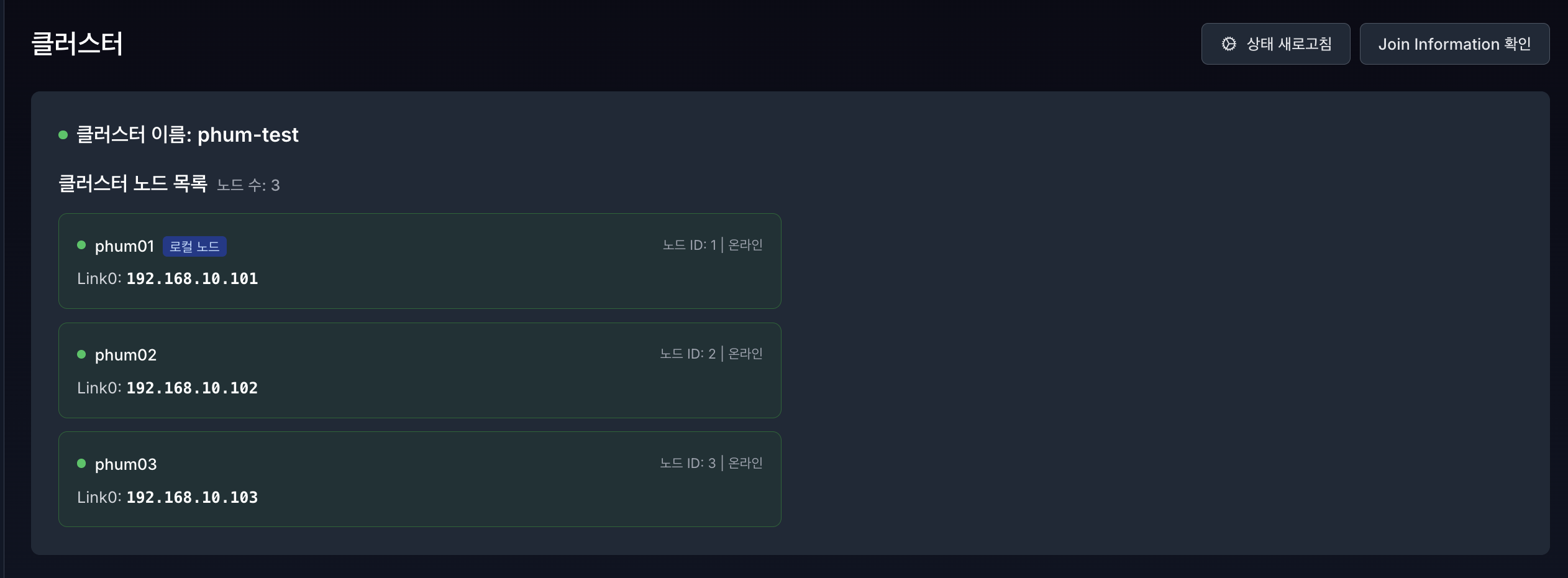Select the phum02 node name
Screen dimensions: 1568x578
pyautogui.click(x=125, y=356)
